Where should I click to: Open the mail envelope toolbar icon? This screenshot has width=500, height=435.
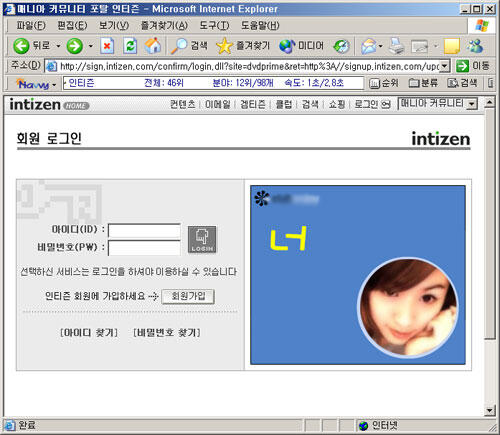coord(369,46)
